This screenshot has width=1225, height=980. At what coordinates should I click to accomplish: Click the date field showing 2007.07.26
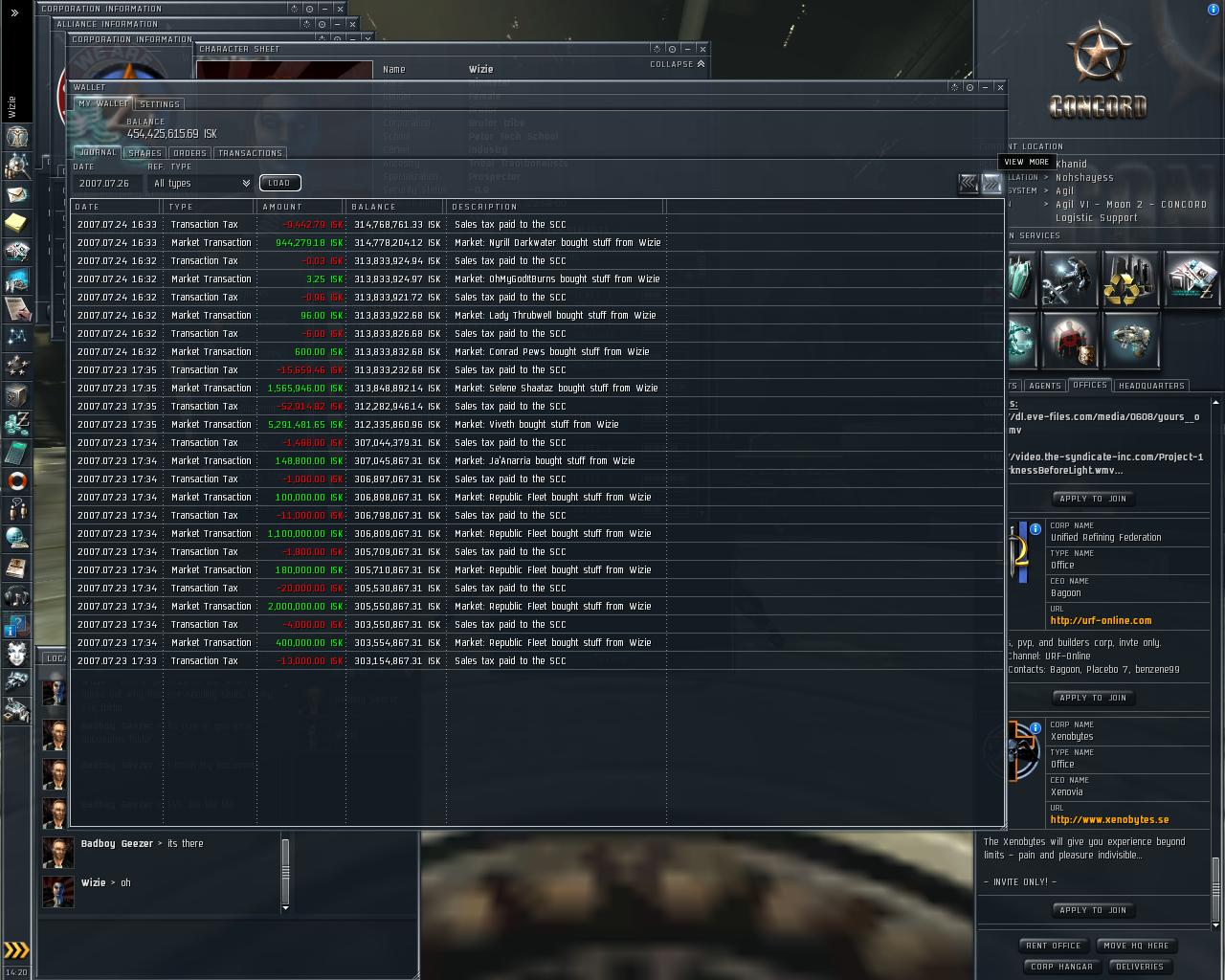(107, 183)
